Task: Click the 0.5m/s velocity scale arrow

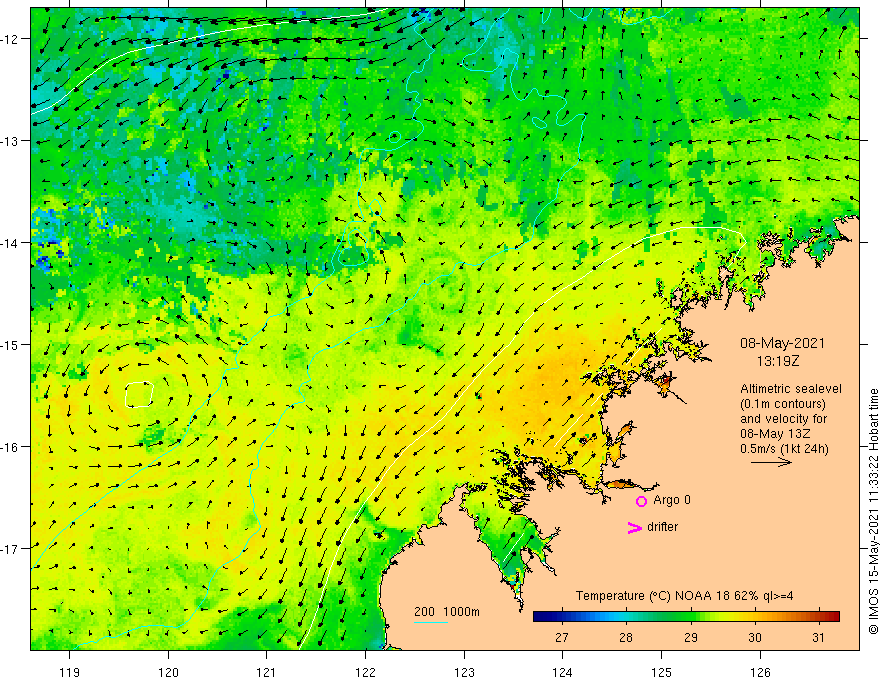Action: click(771, 462)
